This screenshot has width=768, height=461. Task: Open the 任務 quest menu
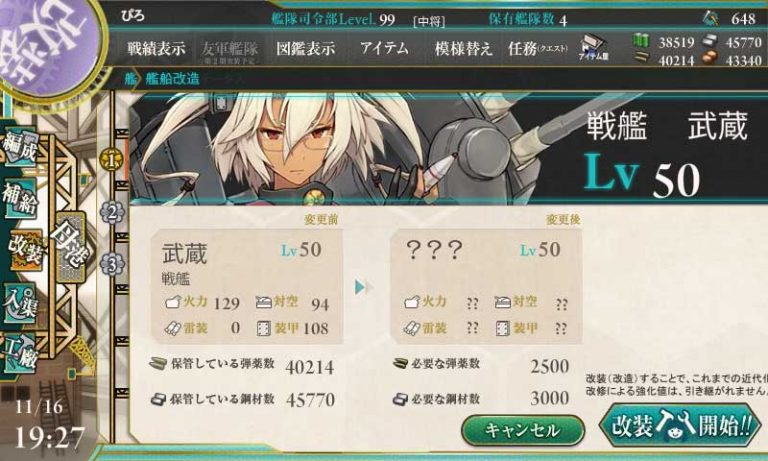click(538, 49)
